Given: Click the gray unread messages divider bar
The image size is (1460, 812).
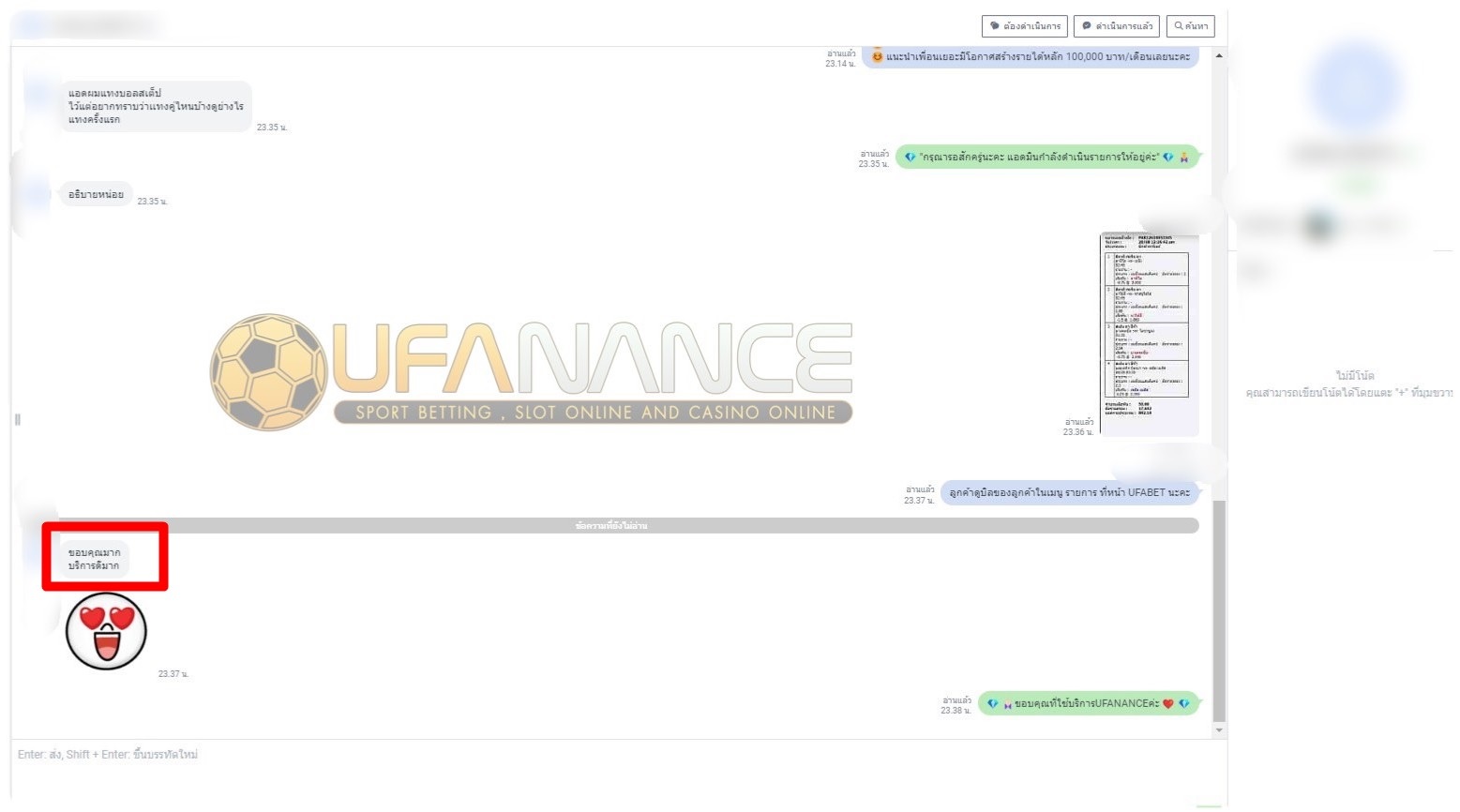Looking at the screenshot, I should point(611,526).
